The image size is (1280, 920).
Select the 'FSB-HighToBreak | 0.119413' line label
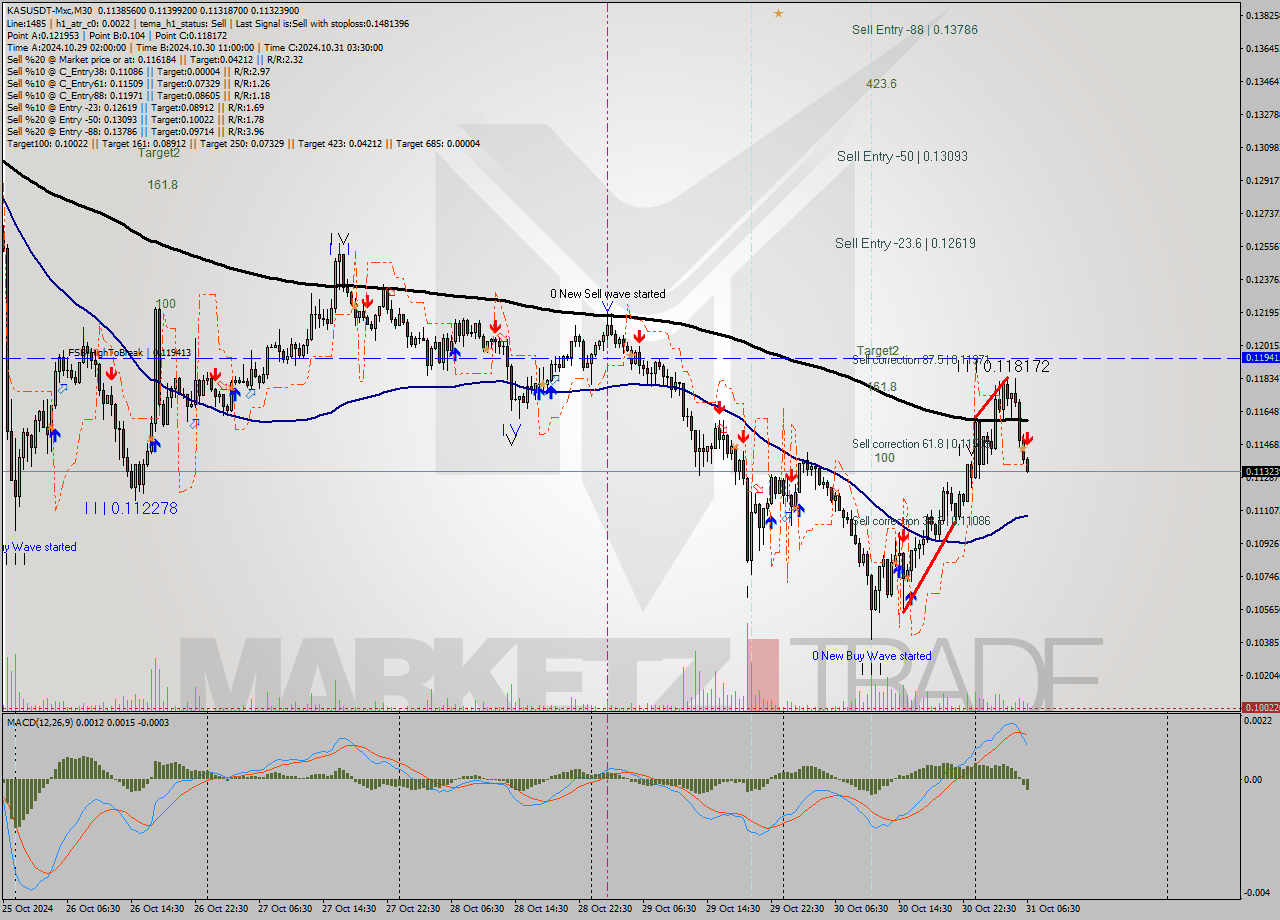(129, 353)
